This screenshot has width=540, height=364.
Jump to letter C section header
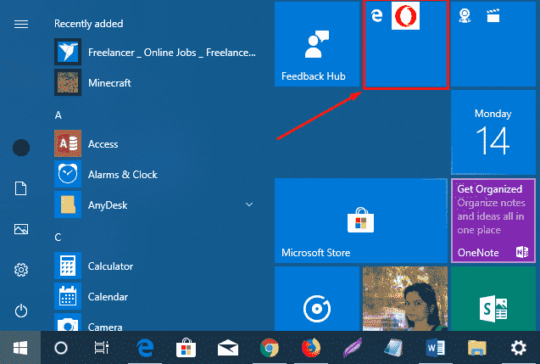point(58,237)
